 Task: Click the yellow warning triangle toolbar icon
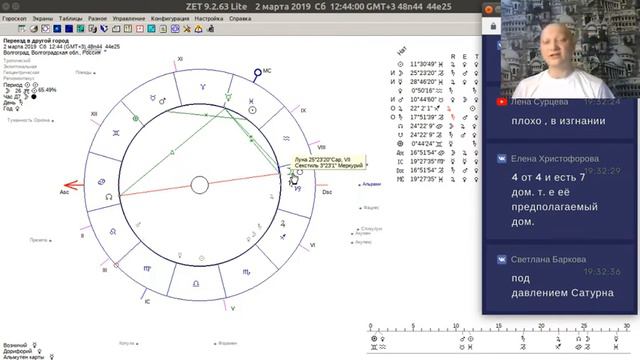198,29
